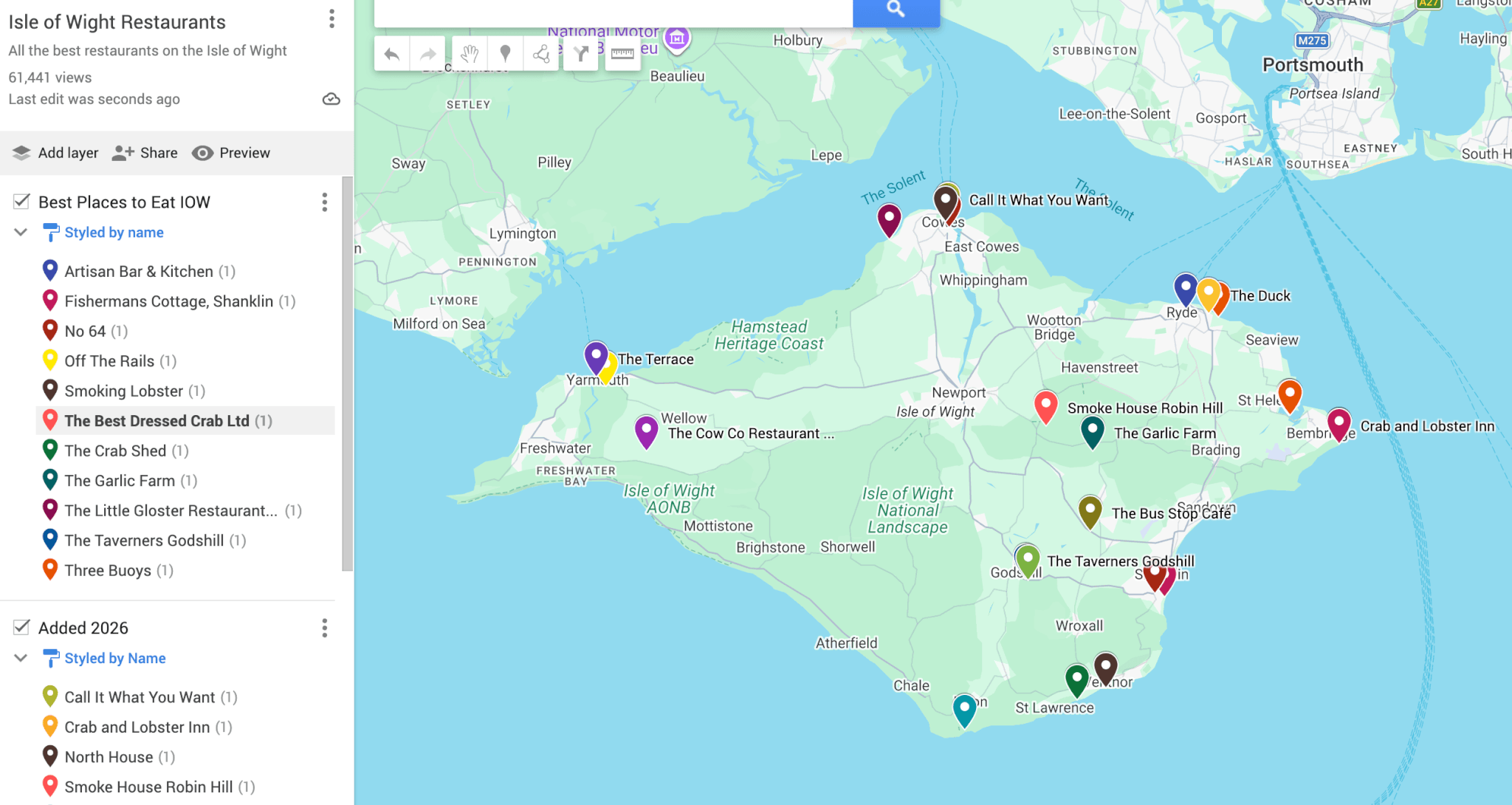
Task: Select the Measure distances ruler tool
Action: coord(622,53)
